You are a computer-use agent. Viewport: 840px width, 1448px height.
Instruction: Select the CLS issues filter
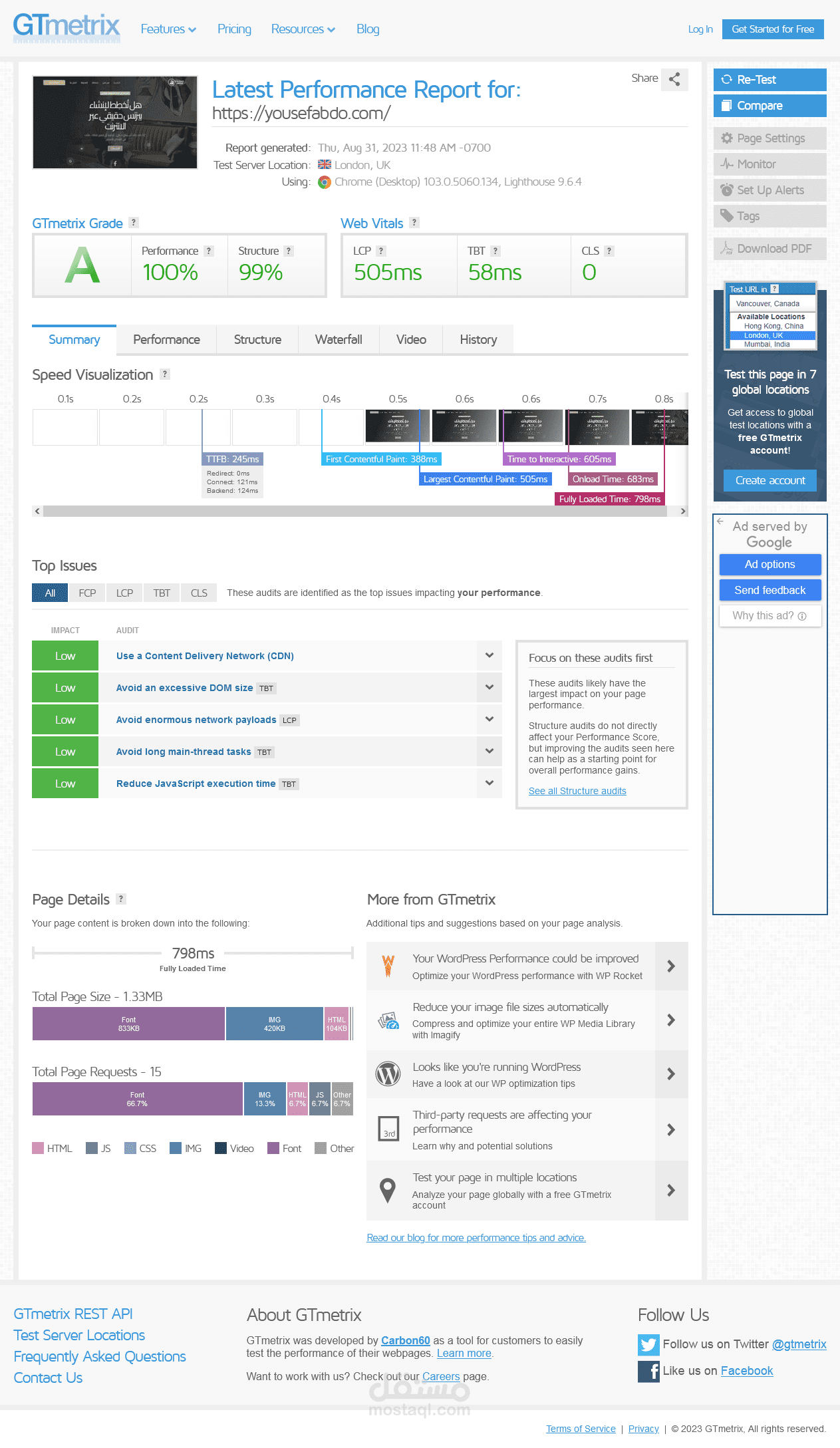(x=199, y=593)
